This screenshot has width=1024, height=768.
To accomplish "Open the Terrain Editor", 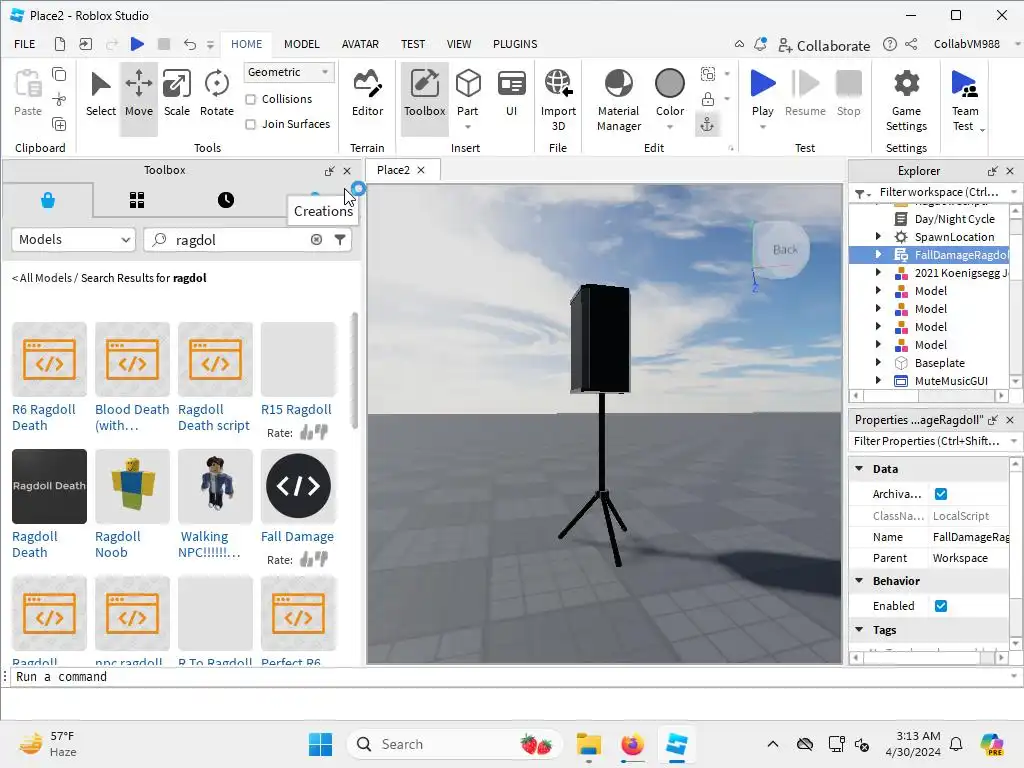I will click(x=367, y=95).
